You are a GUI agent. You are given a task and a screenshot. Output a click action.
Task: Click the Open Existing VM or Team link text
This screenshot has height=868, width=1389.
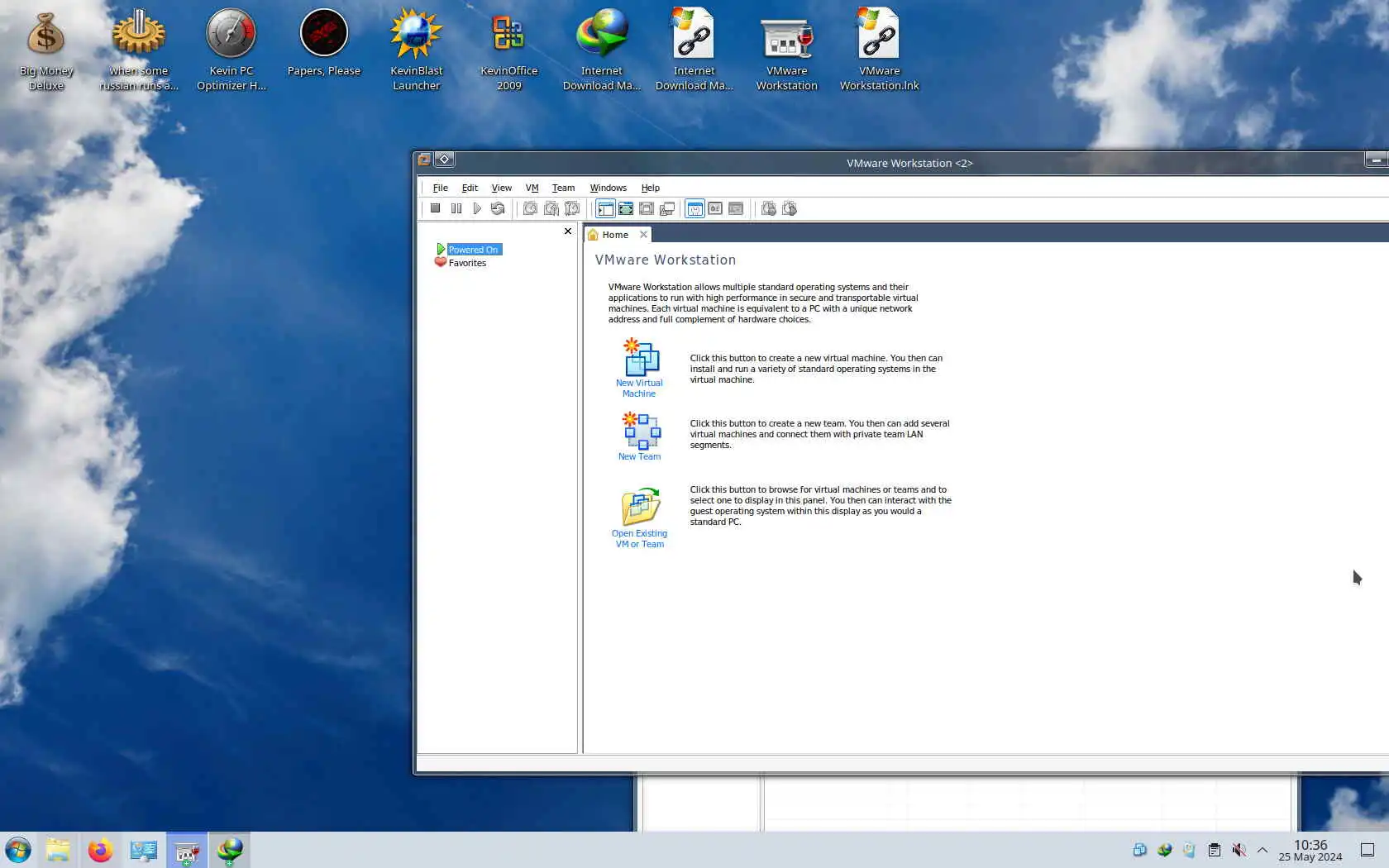tap(639, 539)
